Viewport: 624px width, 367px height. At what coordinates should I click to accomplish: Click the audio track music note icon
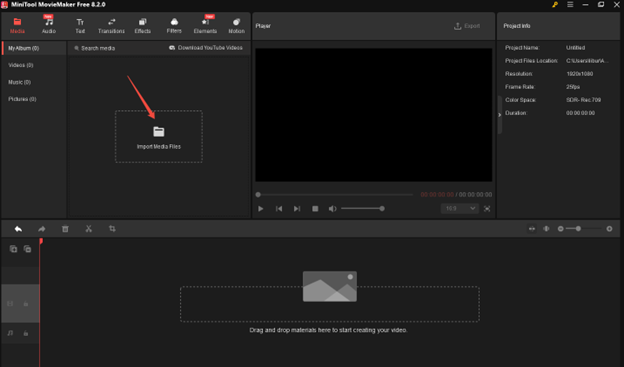[x=10, y=333]
